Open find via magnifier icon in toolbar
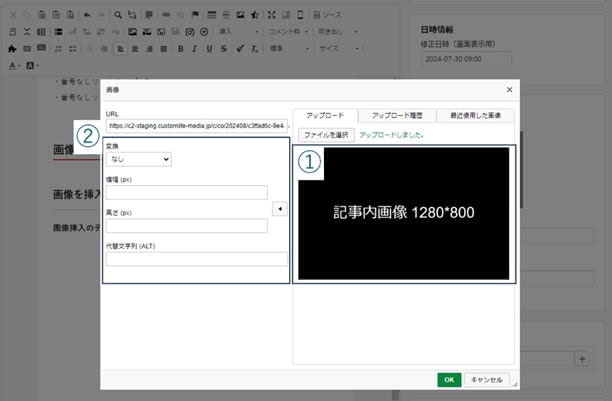Image resolution: width=612 pixels, height=401 pixels. [118, 15]
